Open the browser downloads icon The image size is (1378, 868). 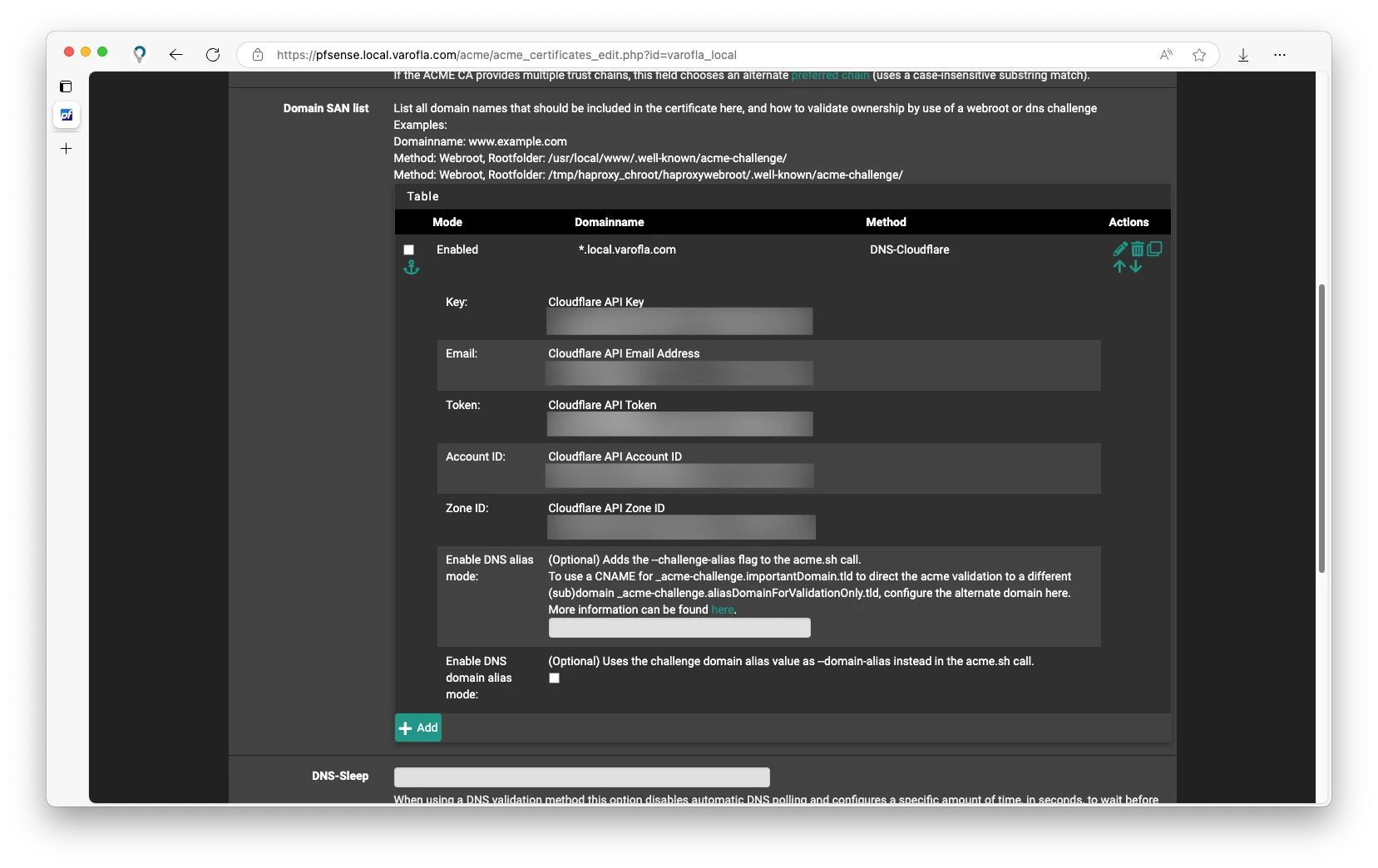[x=1243, y=55]
